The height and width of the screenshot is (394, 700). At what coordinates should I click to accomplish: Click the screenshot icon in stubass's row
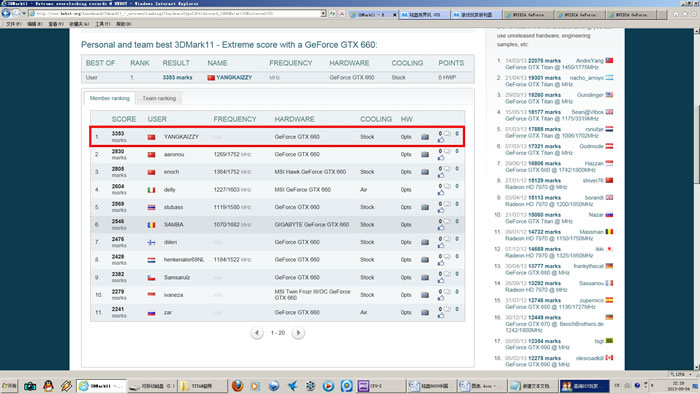(425, 207)
